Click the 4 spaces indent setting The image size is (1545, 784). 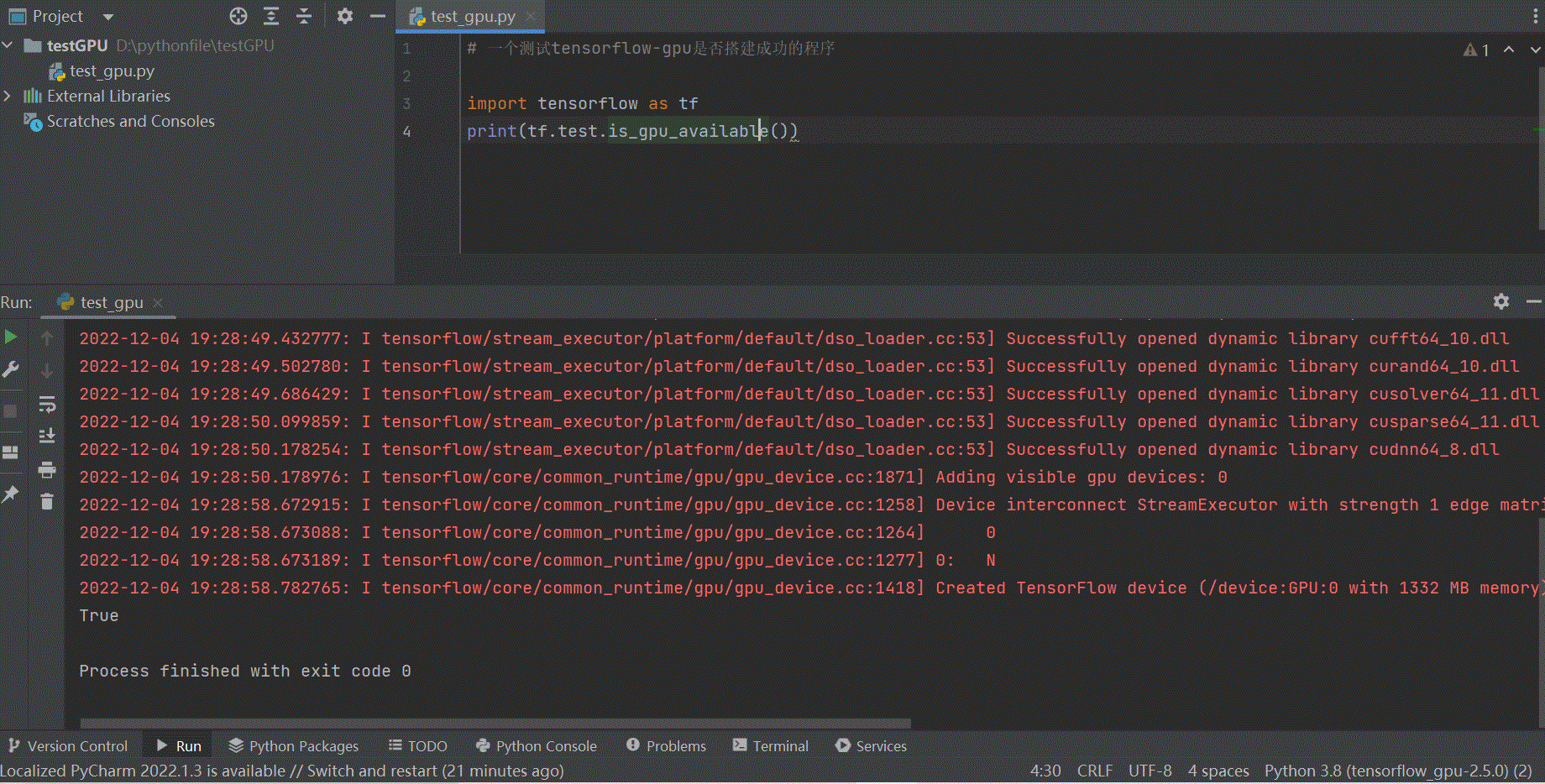click(x=1218, y=771)
